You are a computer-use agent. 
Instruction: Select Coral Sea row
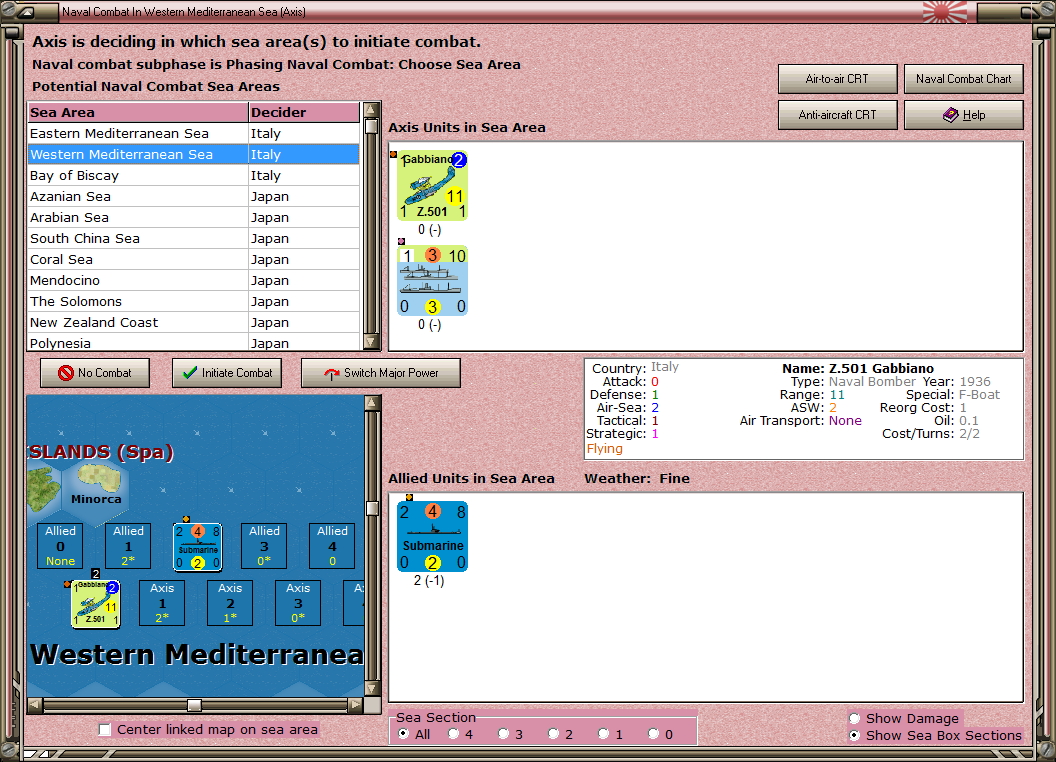point(193,259)
